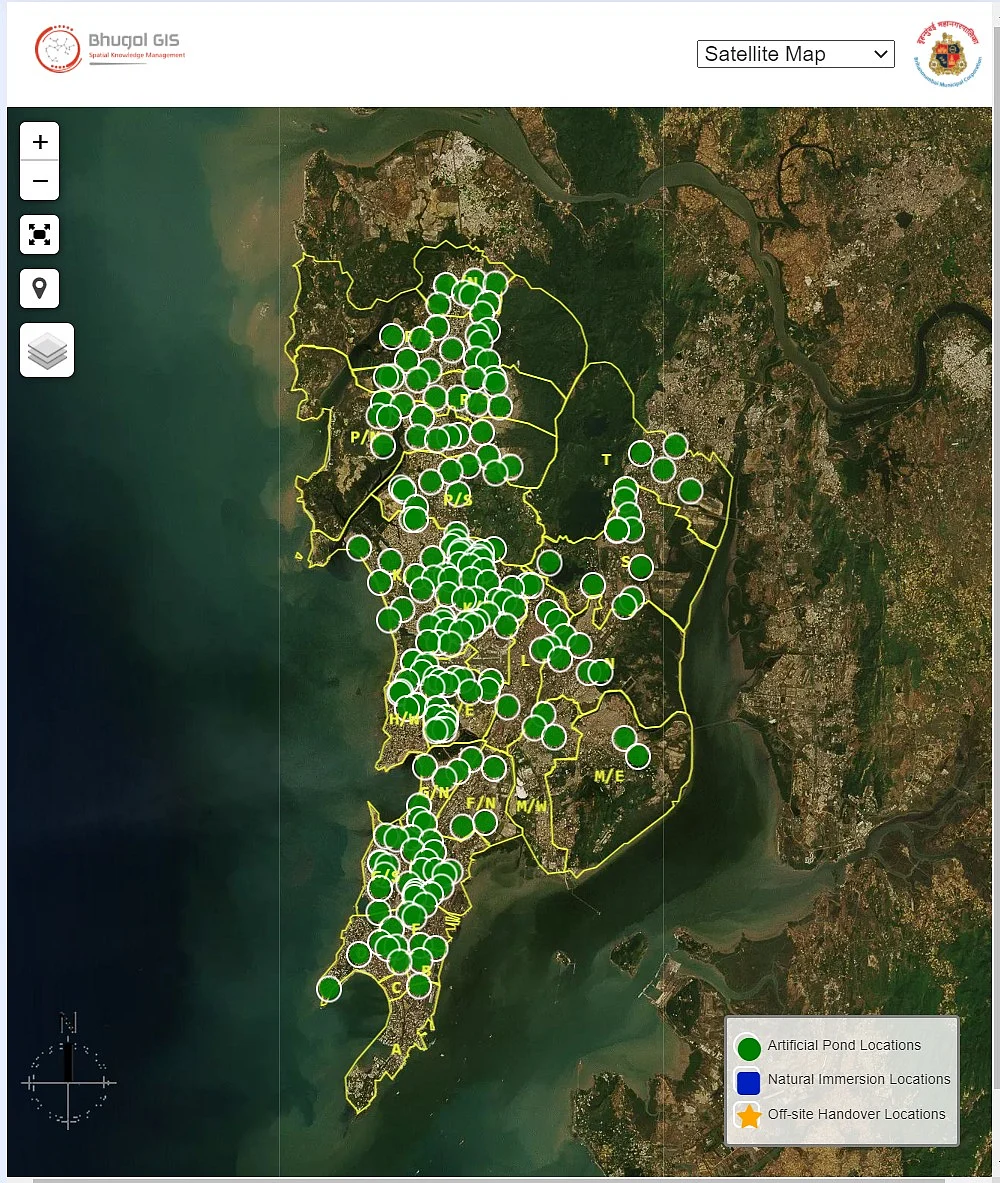The height and width of the screenshot is (1183, 1000).
Task: Click the Satellite Map dropdown arrow
Action: (x=880, y=54)
